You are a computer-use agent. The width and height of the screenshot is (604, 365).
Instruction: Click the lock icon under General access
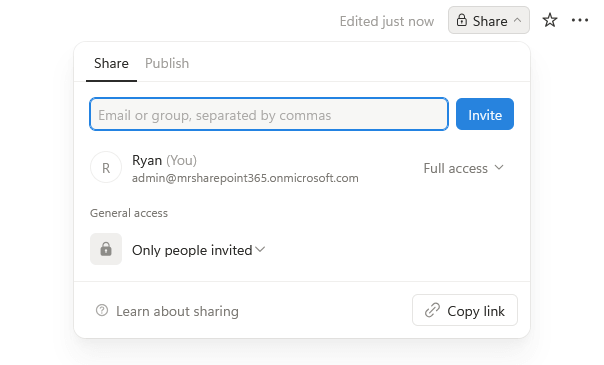[x=106, y=249]
